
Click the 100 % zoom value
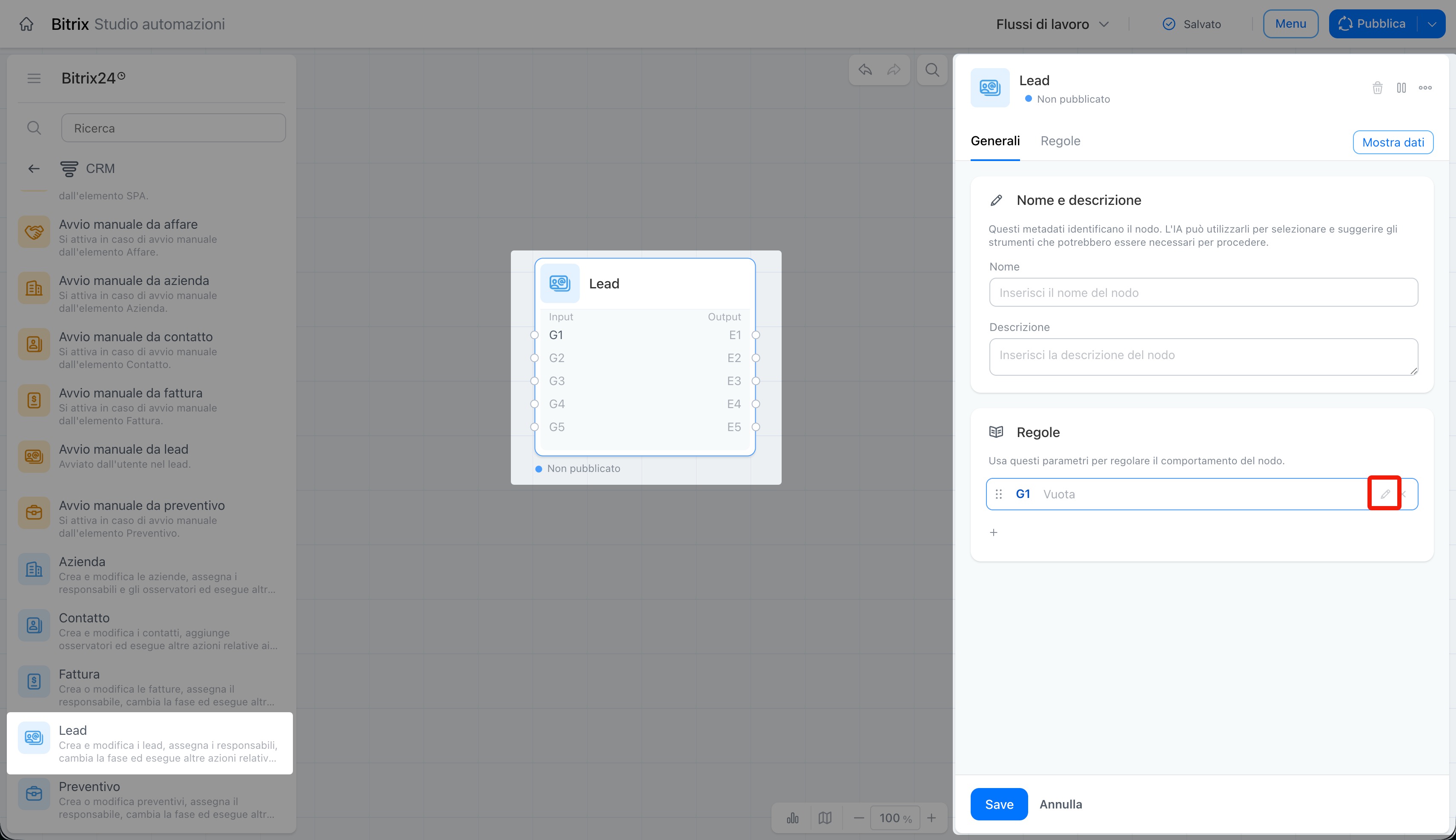(895, 818)
